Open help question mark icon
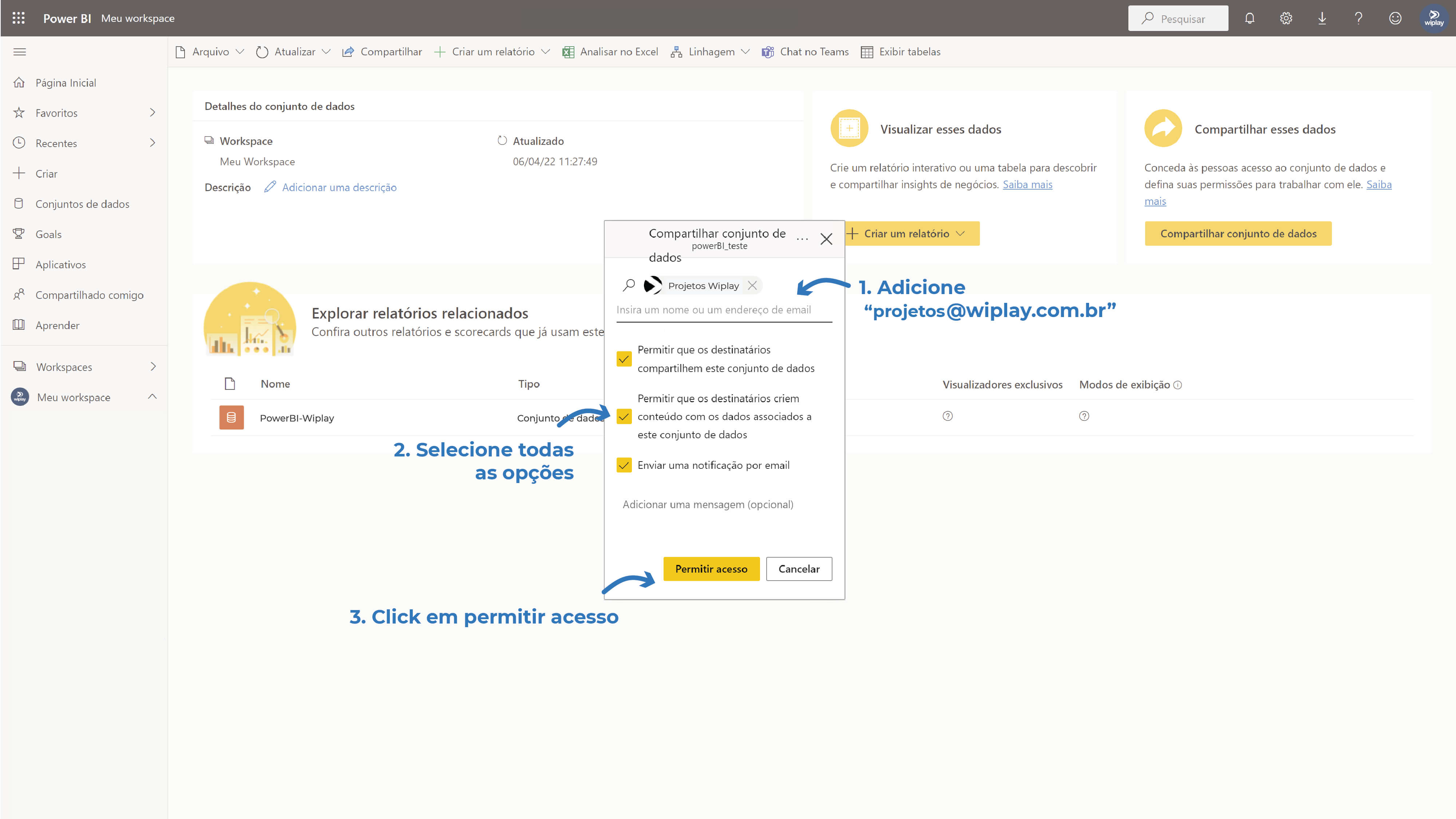1456x819 pixels. (x=1358, y=18)
